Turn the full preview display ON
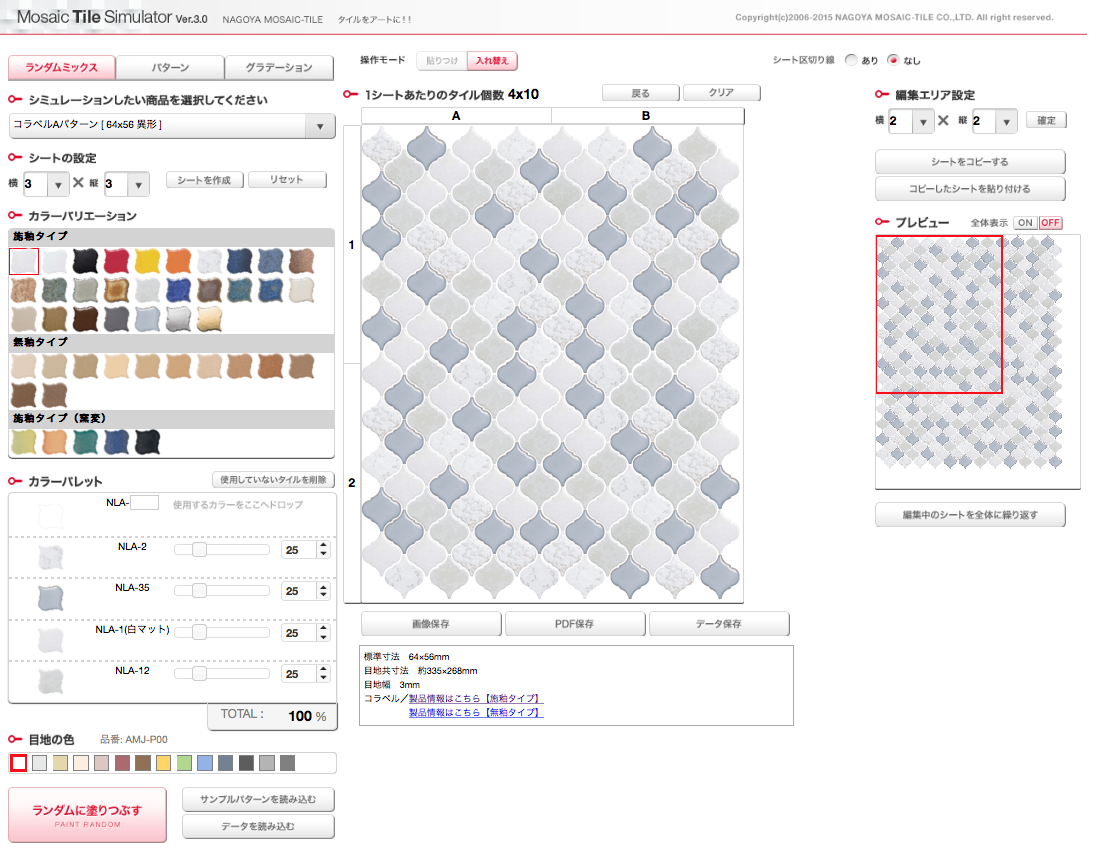The height and width of the screenshot is (857, 1114). [1025, 222]
